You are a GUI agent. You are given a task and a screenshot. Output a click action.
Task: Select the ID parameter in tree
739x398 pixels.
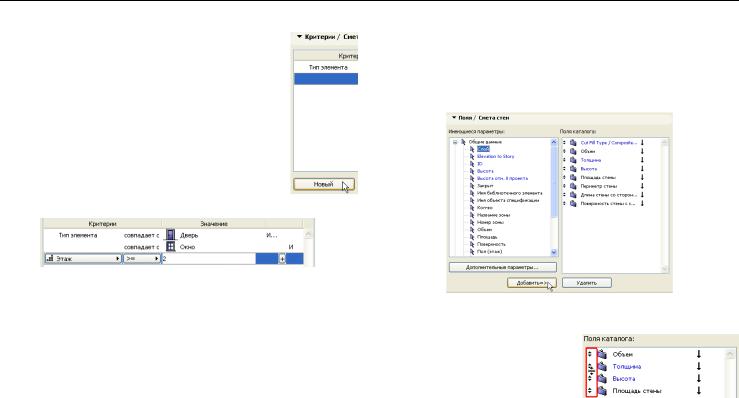tap(480, 164)
